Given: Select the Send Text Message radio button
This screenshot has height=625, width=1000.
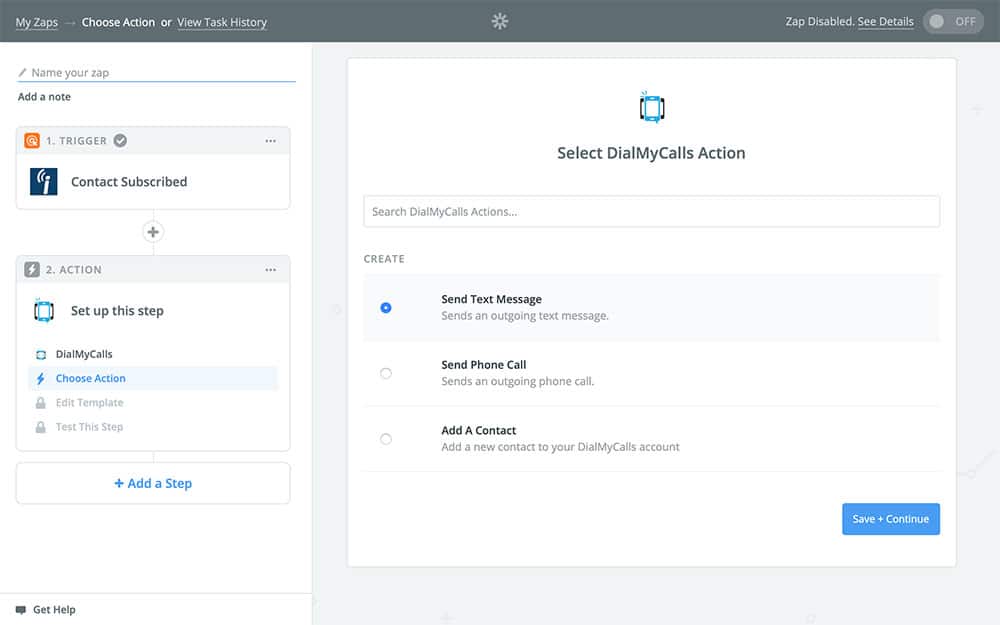Looking at the screenshot, I should 386,308.
